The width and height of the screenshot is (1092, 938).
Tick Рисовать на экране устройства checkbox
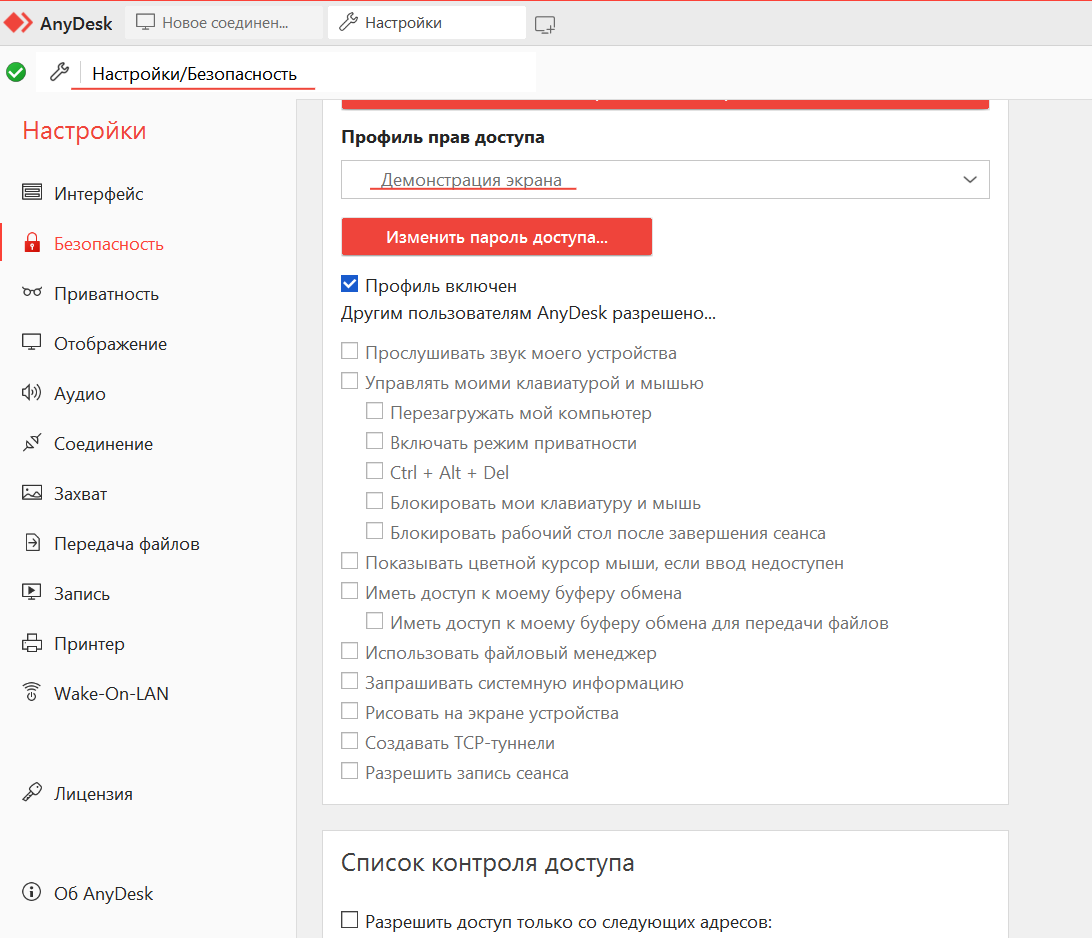coord(350,711)
